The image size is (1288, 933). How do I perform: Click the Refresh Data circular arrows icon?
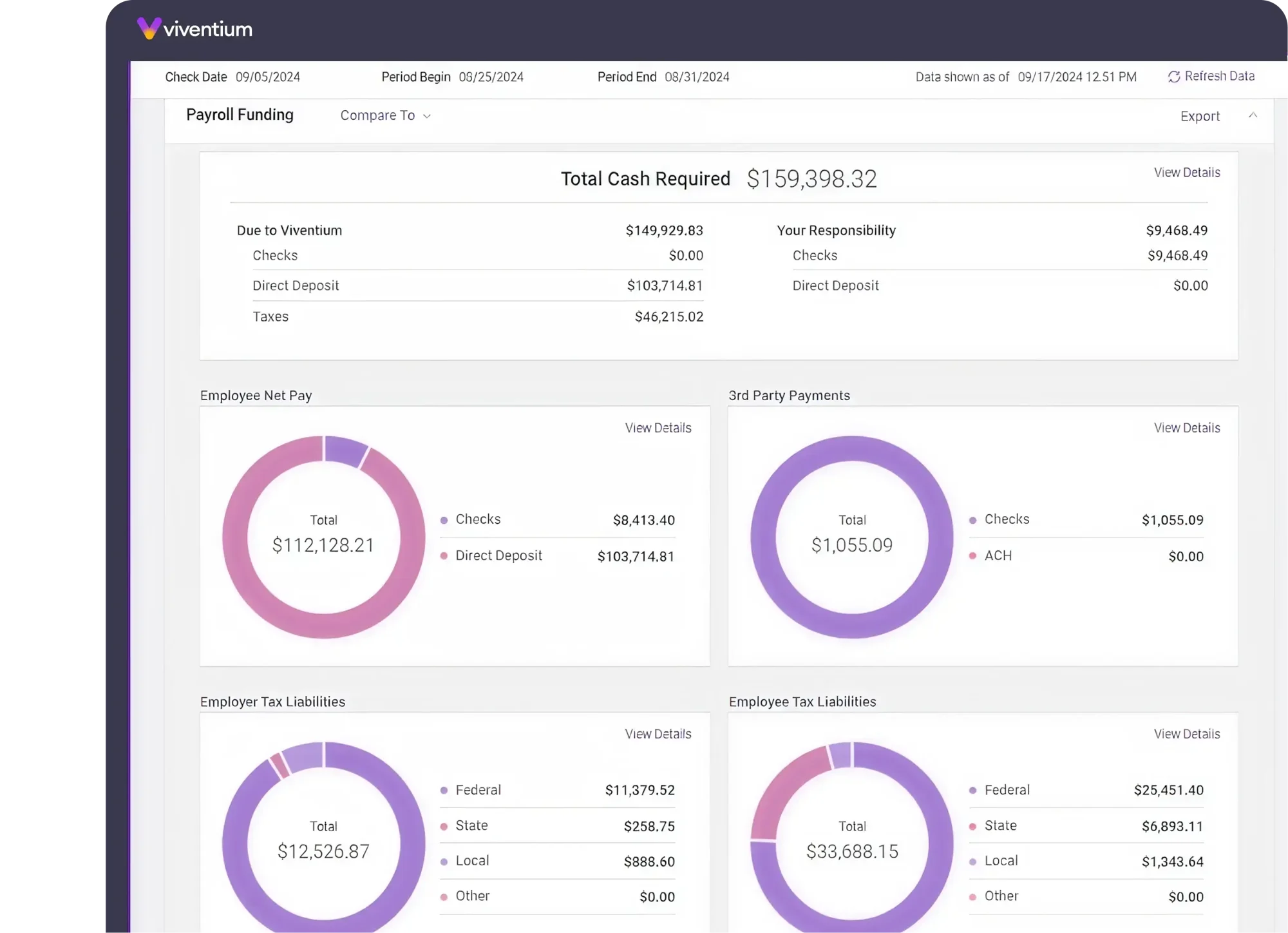pyautogui.click(x=1173, y=77)
